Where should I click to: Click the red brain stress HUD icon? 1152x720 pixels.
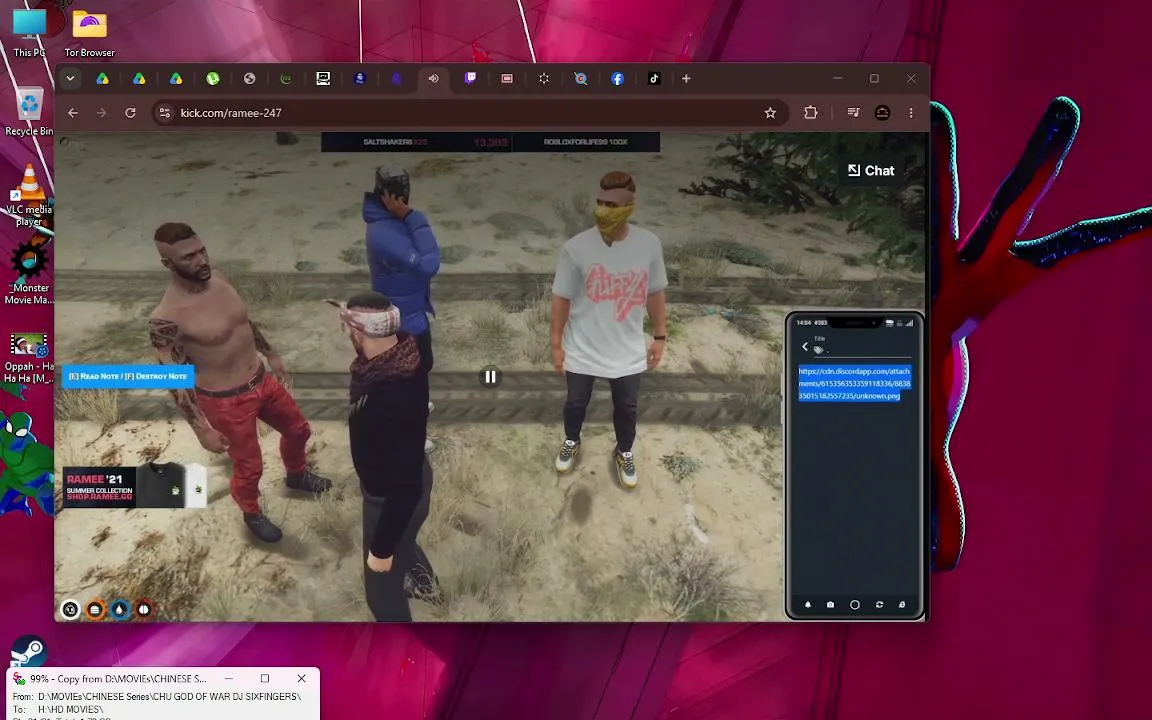click(144, 609)
